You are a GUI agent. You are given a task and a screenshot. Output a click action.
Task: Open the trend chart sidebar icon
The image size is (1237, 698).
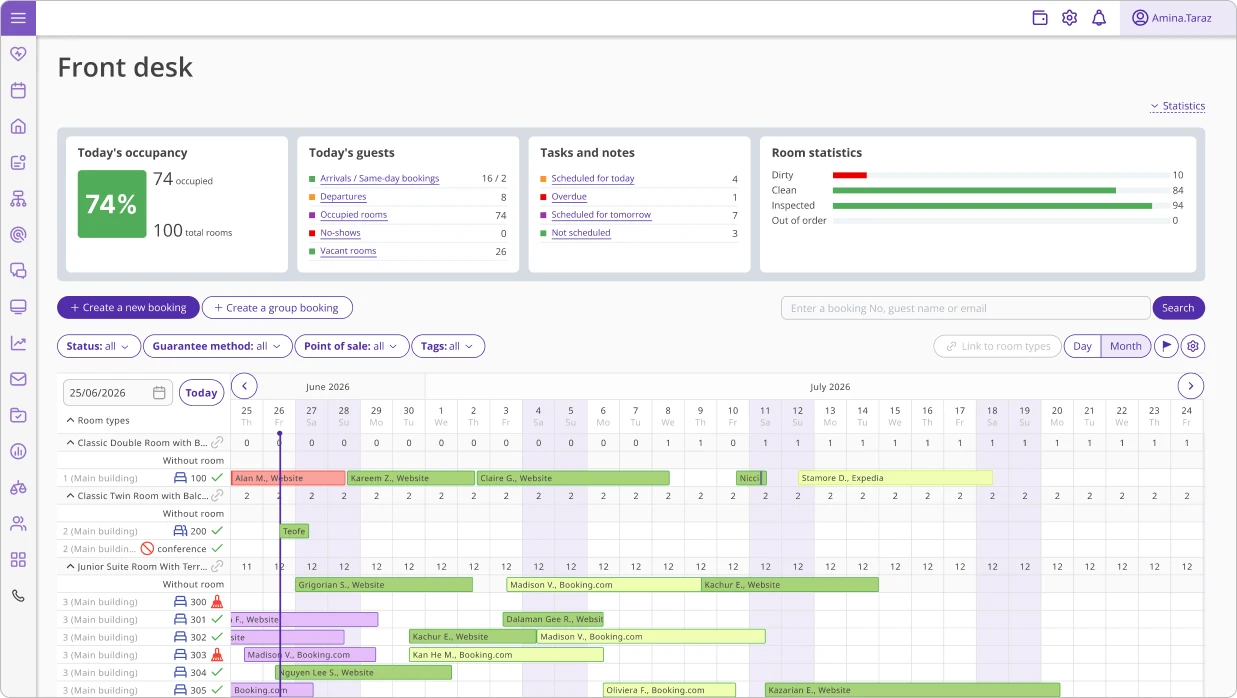[18, 343]
